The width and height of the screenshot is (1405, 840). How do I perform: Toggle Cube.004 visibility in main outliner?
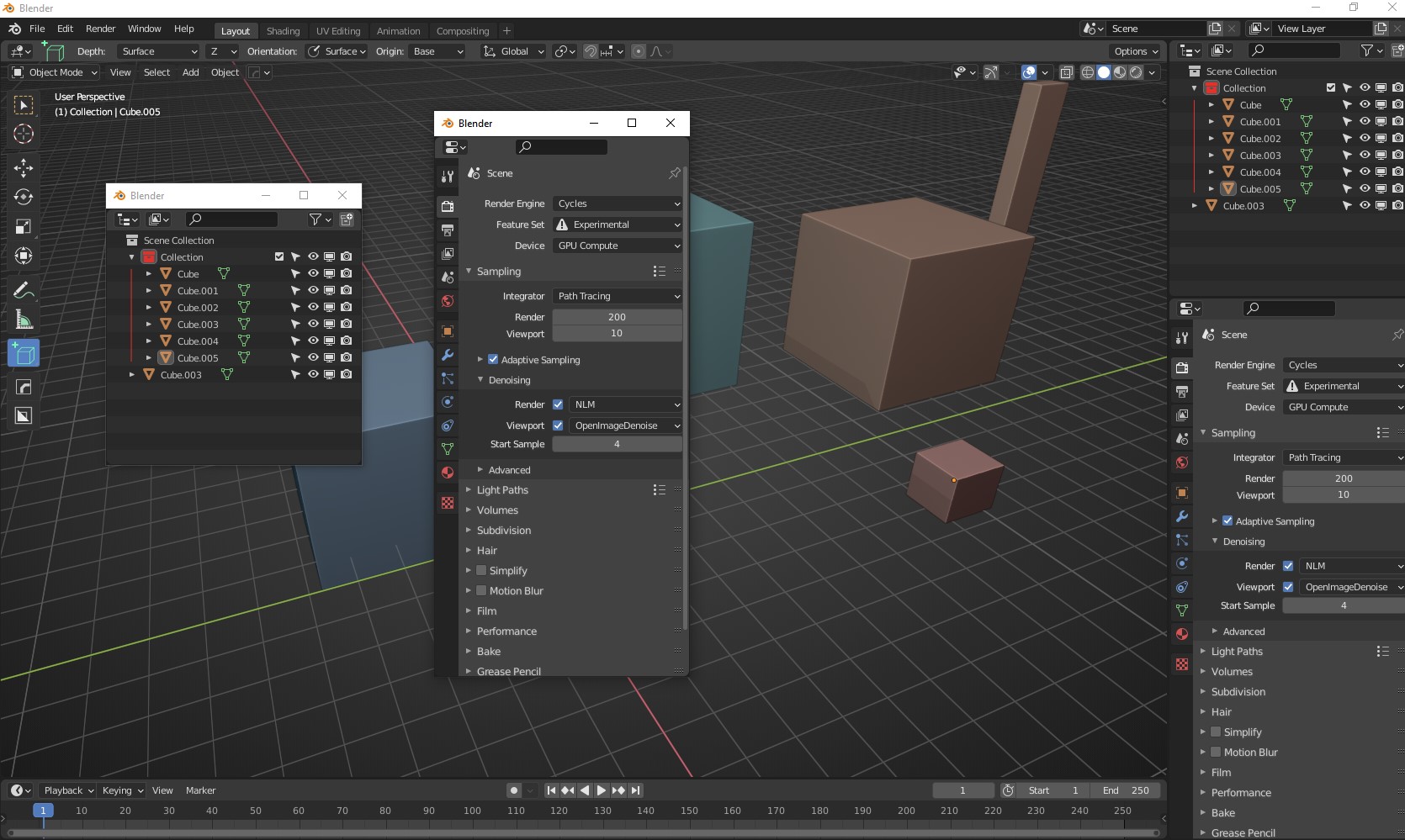(1365, 172)
